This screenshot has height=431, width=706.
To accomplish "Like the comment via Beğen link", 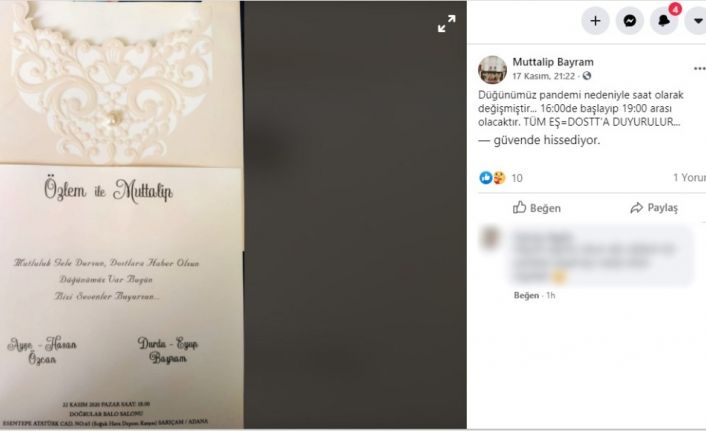I will click(x=526, y=295).
